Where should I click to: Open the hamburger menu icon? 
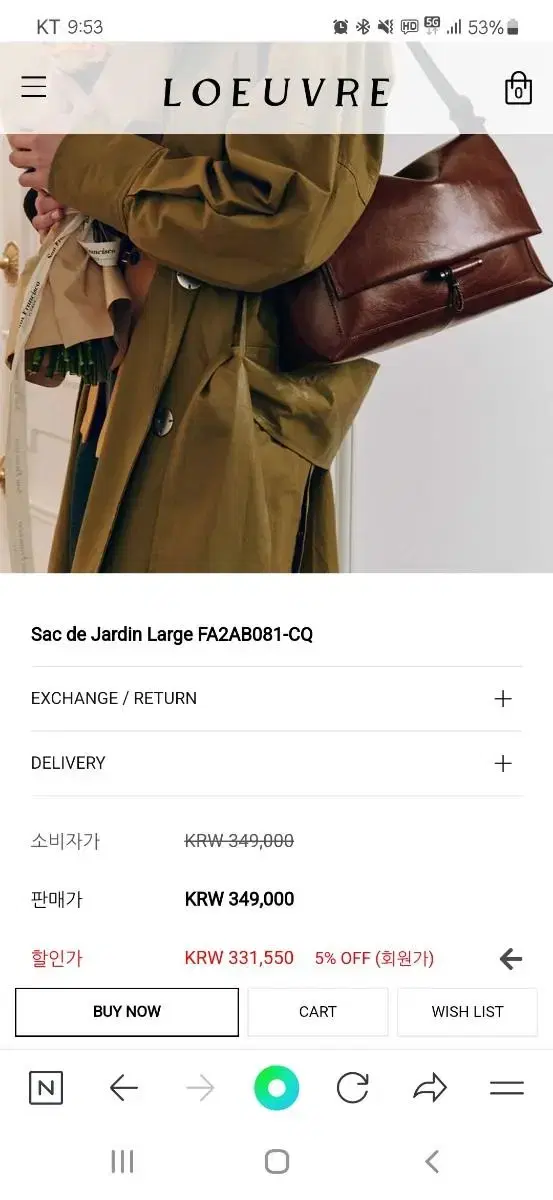coord(34,87)
